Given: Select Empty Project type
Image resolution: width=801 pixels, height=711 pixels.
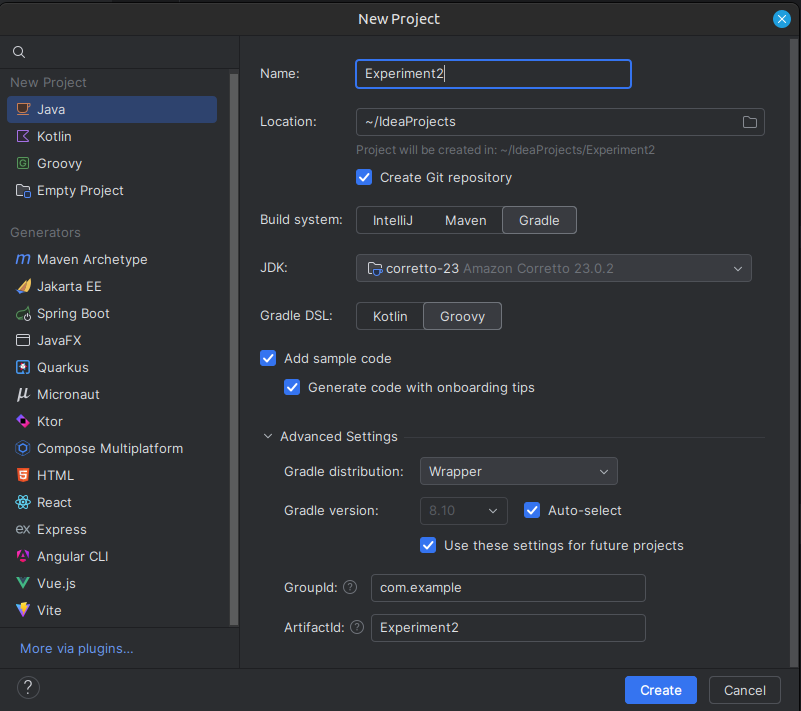Looking at the screenshot, I should [112, 191].
